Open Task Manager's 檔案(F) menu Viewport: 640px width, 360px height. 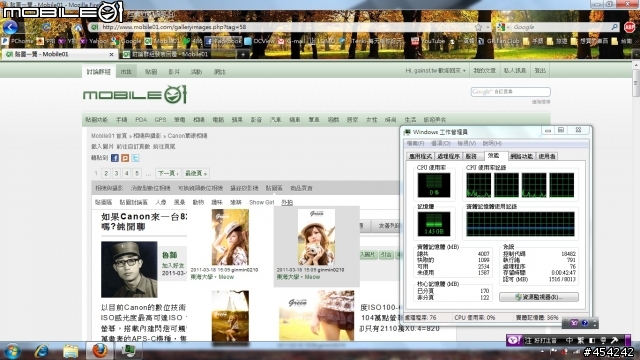[x=415, y=144]
